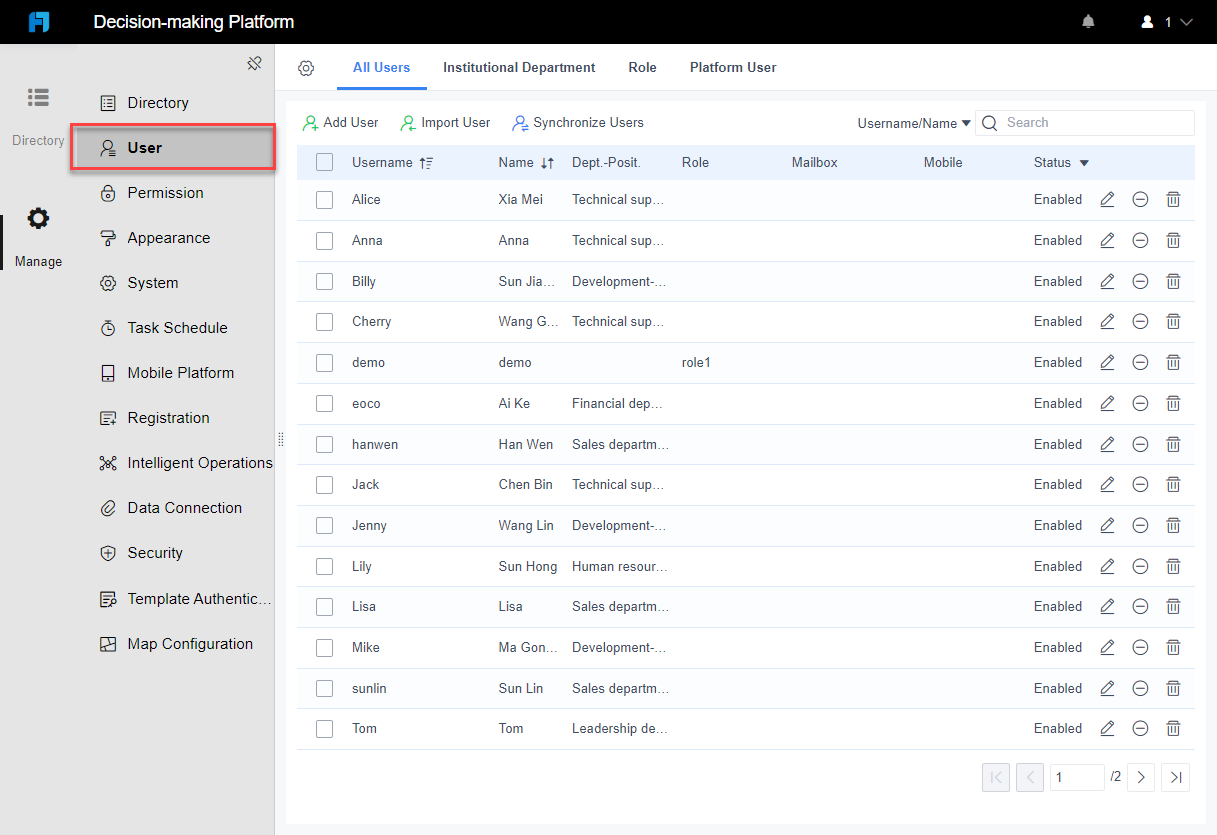The image size is (1217, 835).
Task: Expand the account menu at top right
Action: [1166, 20]
